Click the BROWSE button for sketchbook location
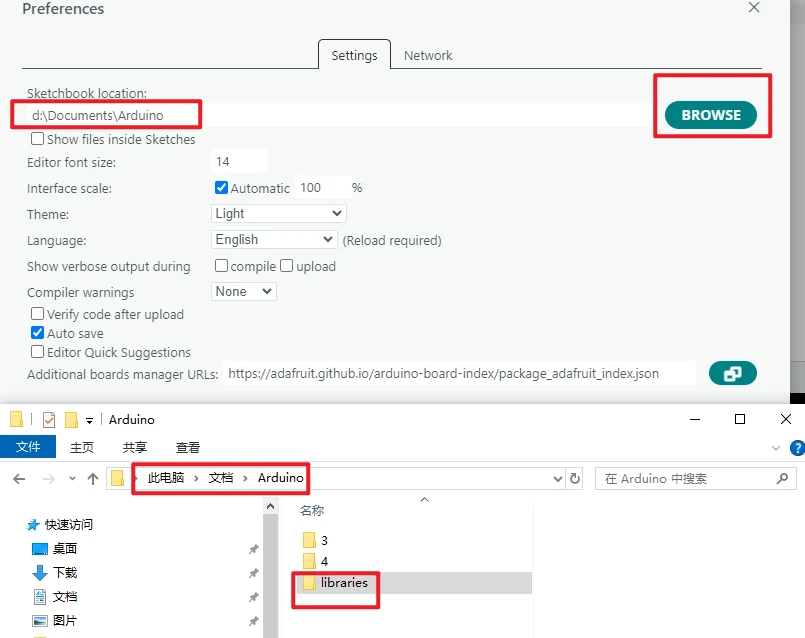 [x=711, y=115]
